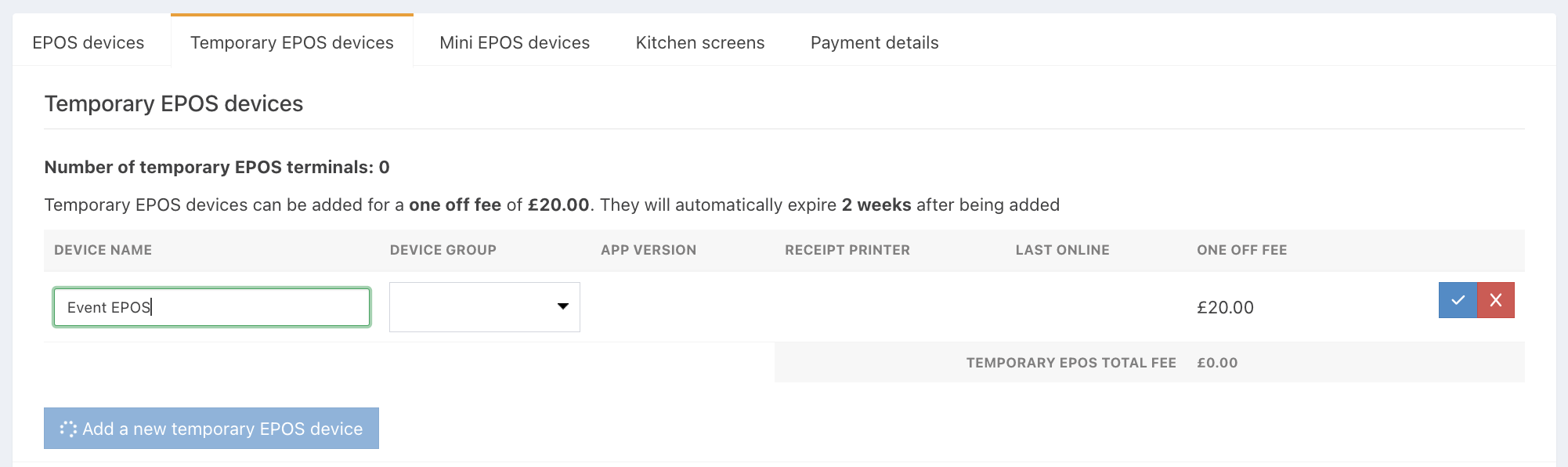Click the DEVICE NAME column header
Screen dimensions: 1568x467
tap(103, 250)
